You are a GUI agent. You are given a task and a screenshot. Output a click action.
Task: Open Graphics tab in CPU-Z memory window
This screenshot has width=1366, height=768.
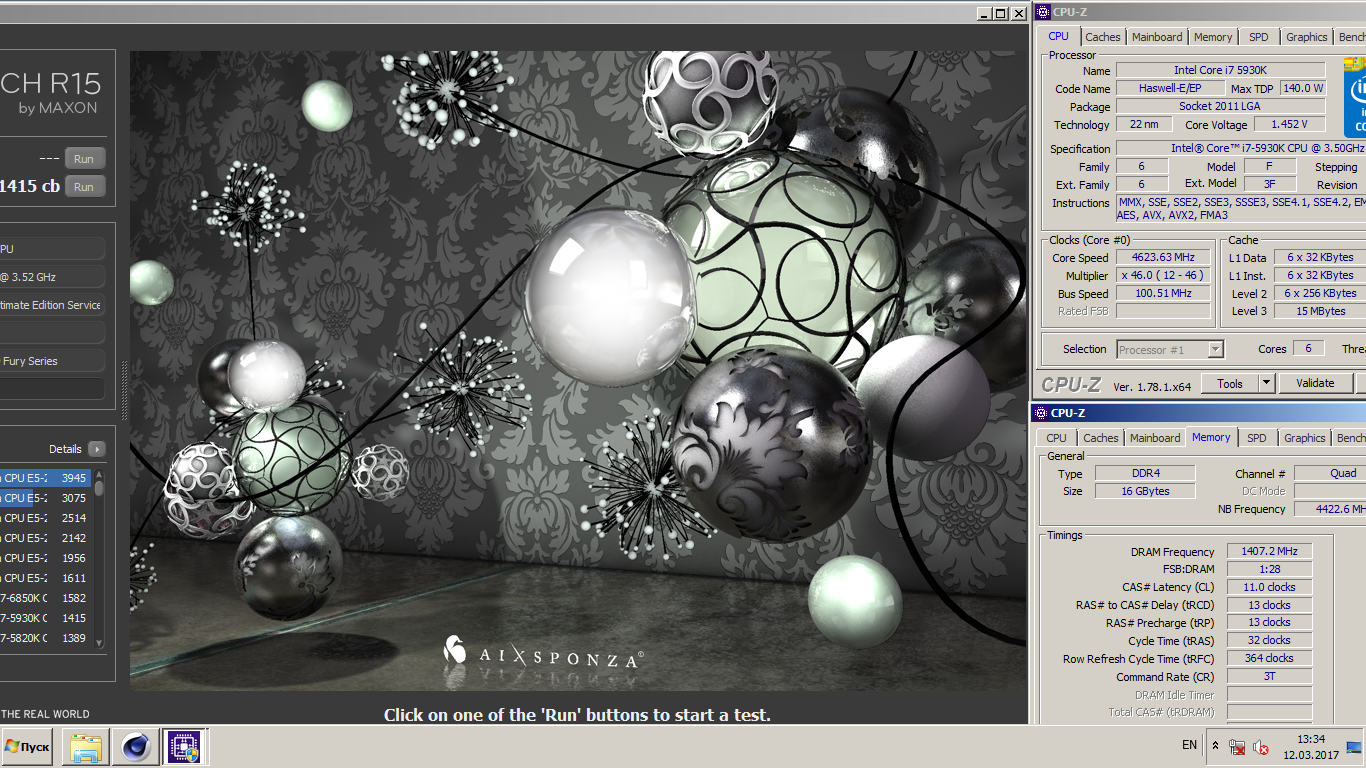1304,438
